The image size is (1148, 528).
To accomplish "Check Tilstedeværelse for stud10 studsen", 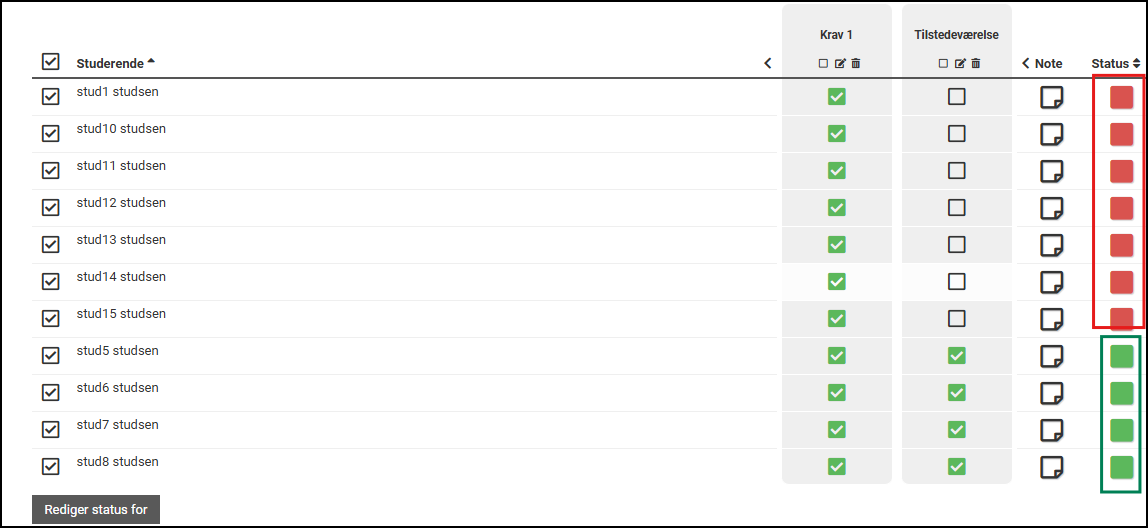I will 957,134.
